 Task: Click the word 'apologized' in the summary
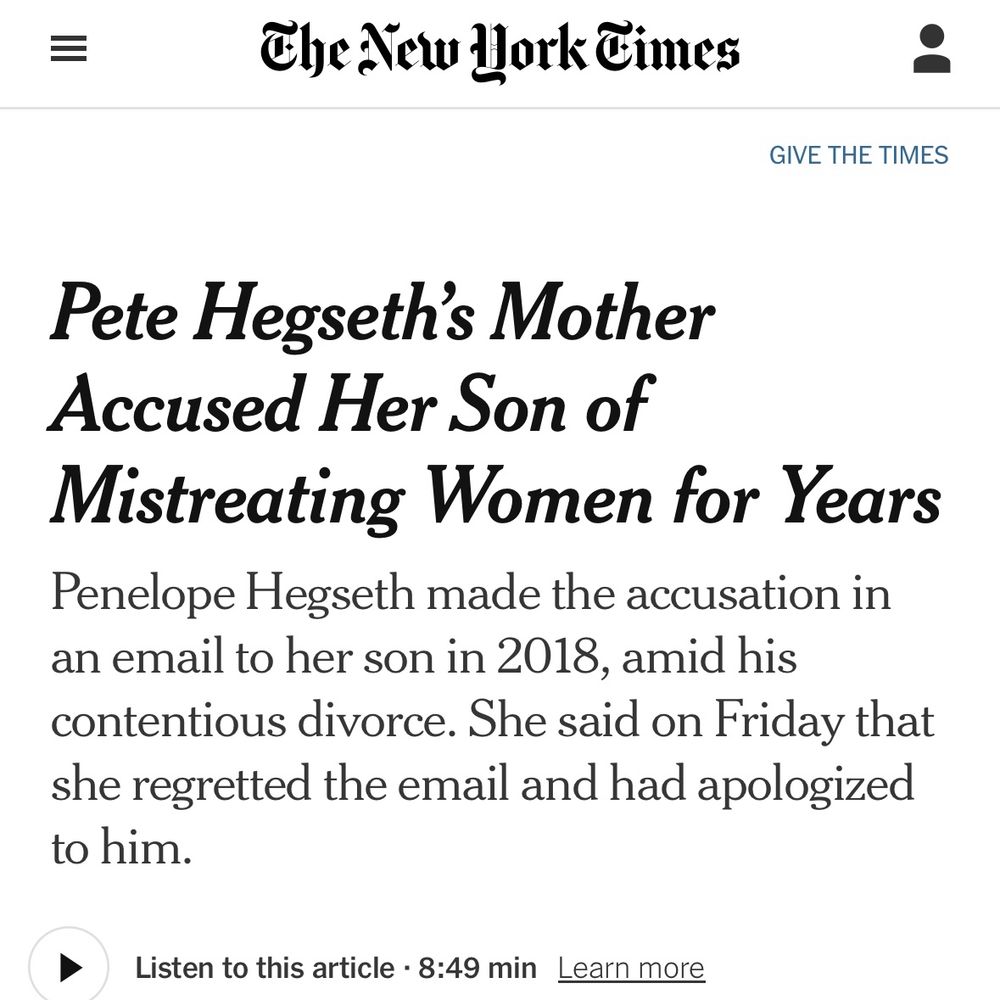(x=805, y=784)
